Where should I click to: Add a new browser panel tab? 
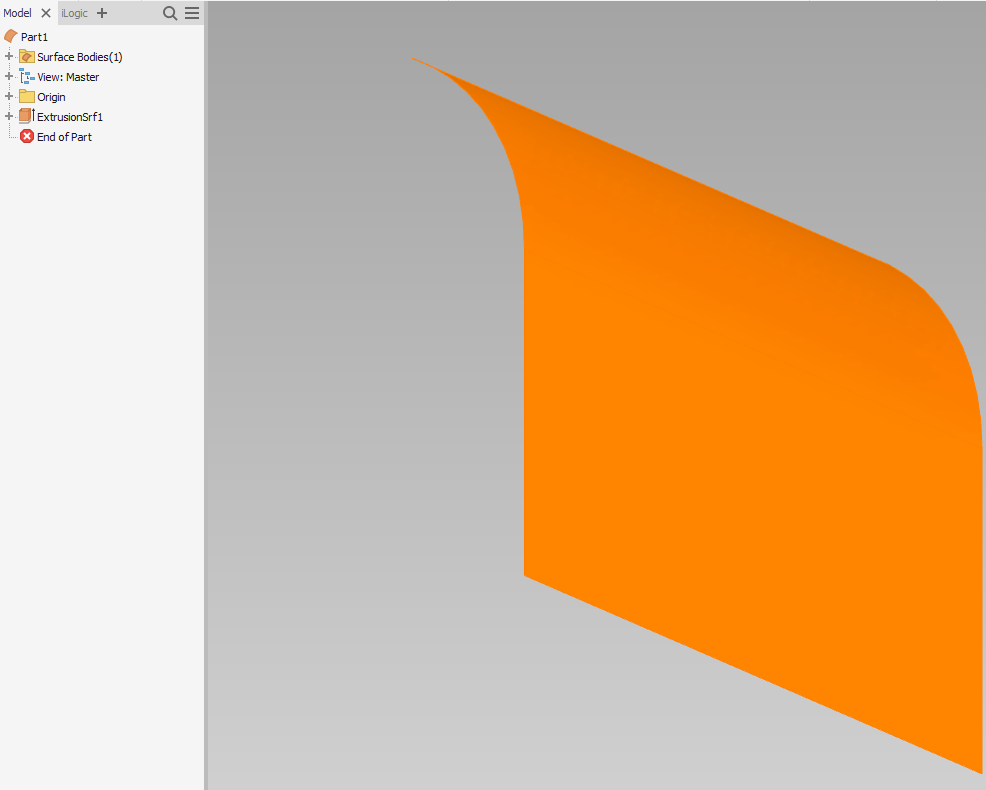[x=102, y=13]
